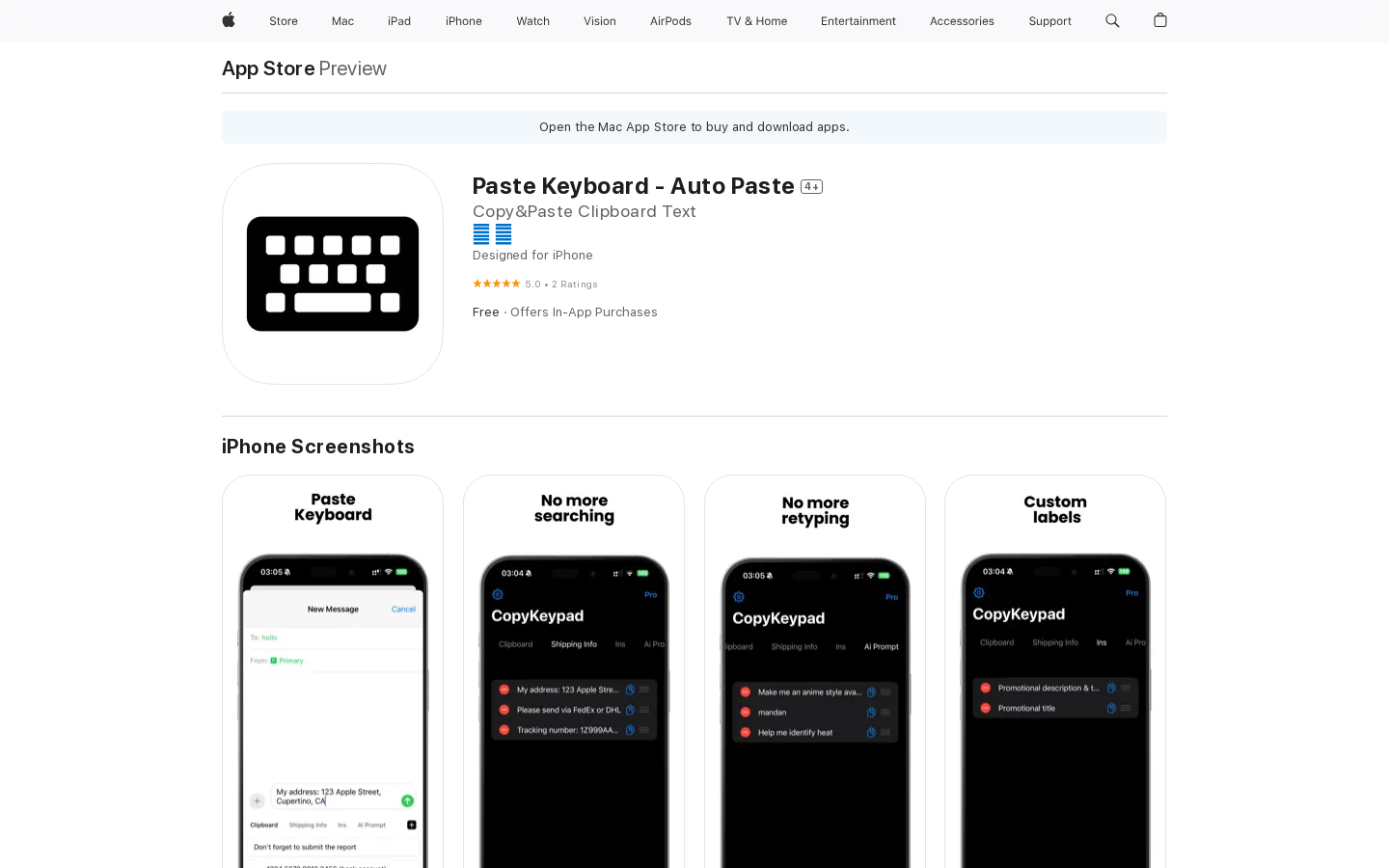Open the Custom labels screenshot

[x=1055, y=671]
